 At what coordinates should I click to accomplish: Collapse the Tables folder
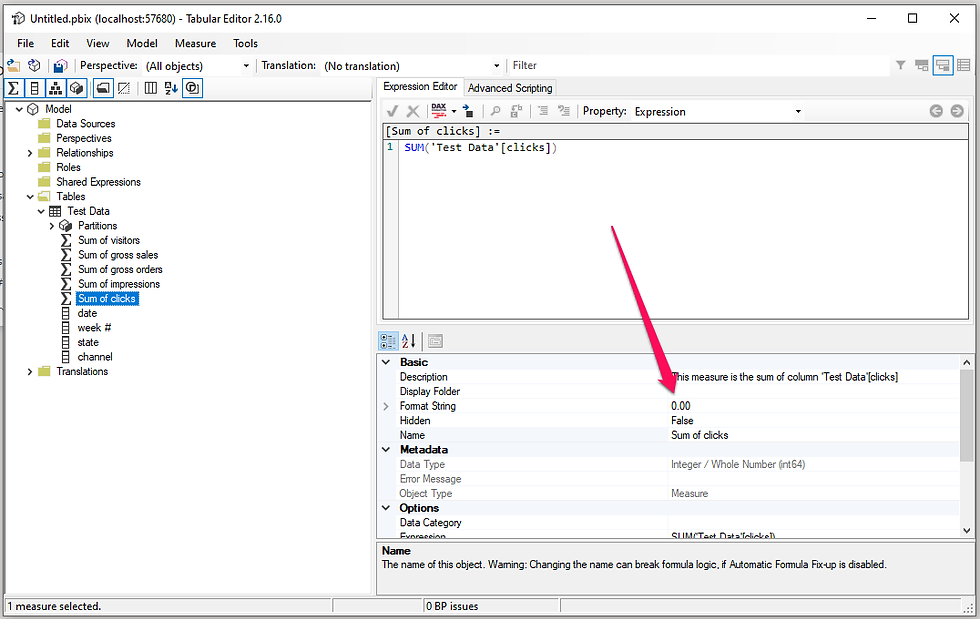[x=29, y=197]
